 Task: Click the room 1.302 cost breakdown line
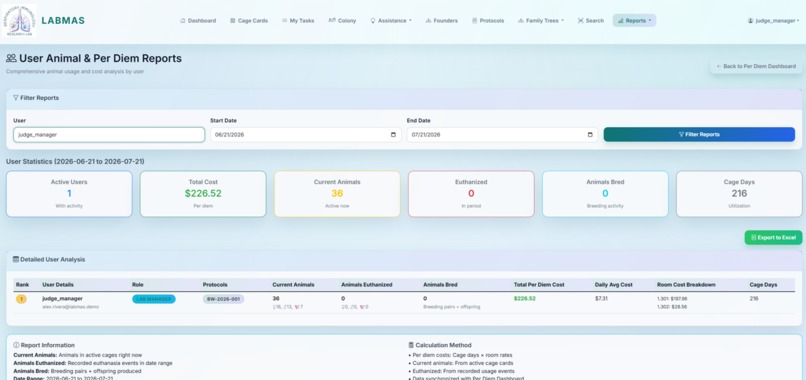(x=670, y=306)
